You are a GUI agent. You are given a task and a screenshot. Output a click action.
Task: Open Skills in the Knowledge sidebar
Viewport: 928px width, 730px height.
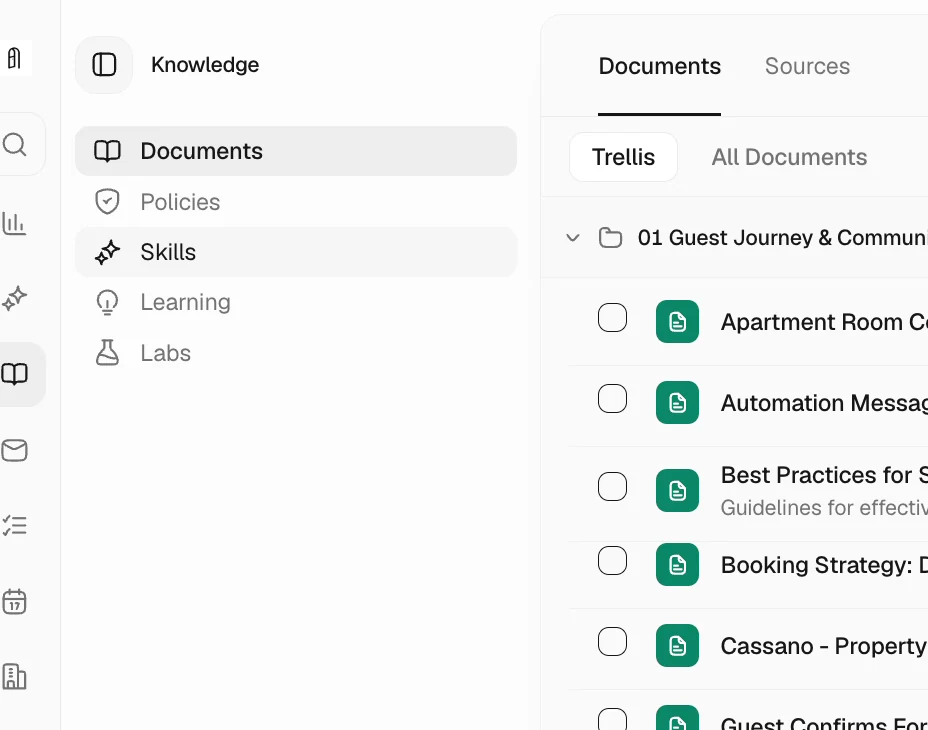point(296,252)
